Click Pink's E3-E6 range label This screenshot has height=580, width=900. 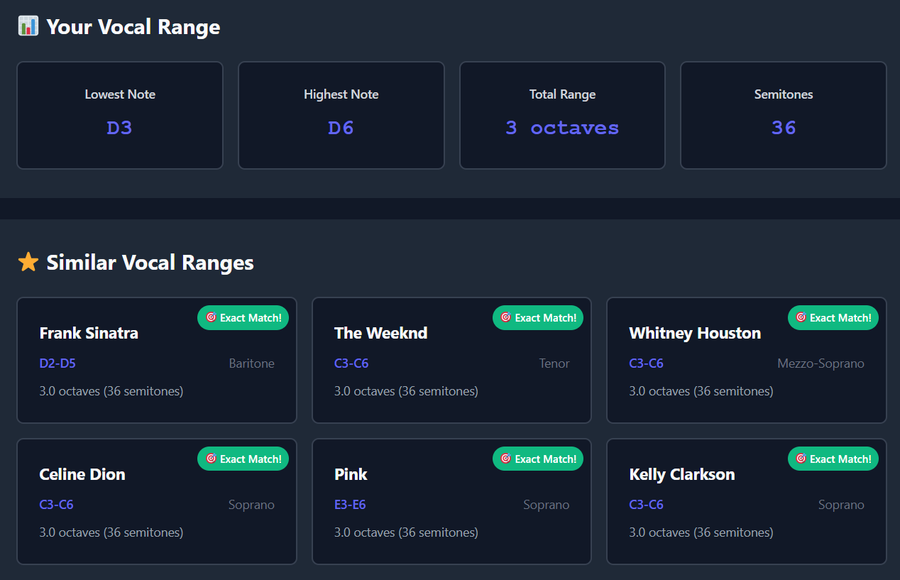pyautogui.click(x=350, y=505)
